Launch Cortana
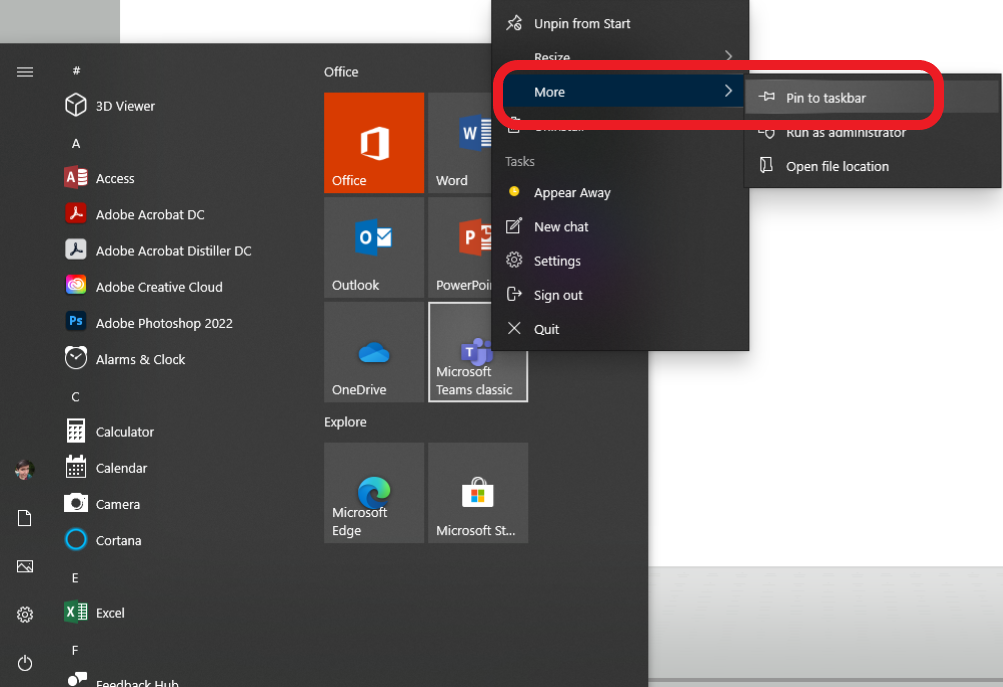This screenshot has height=687, width=1003. [114, 540]
